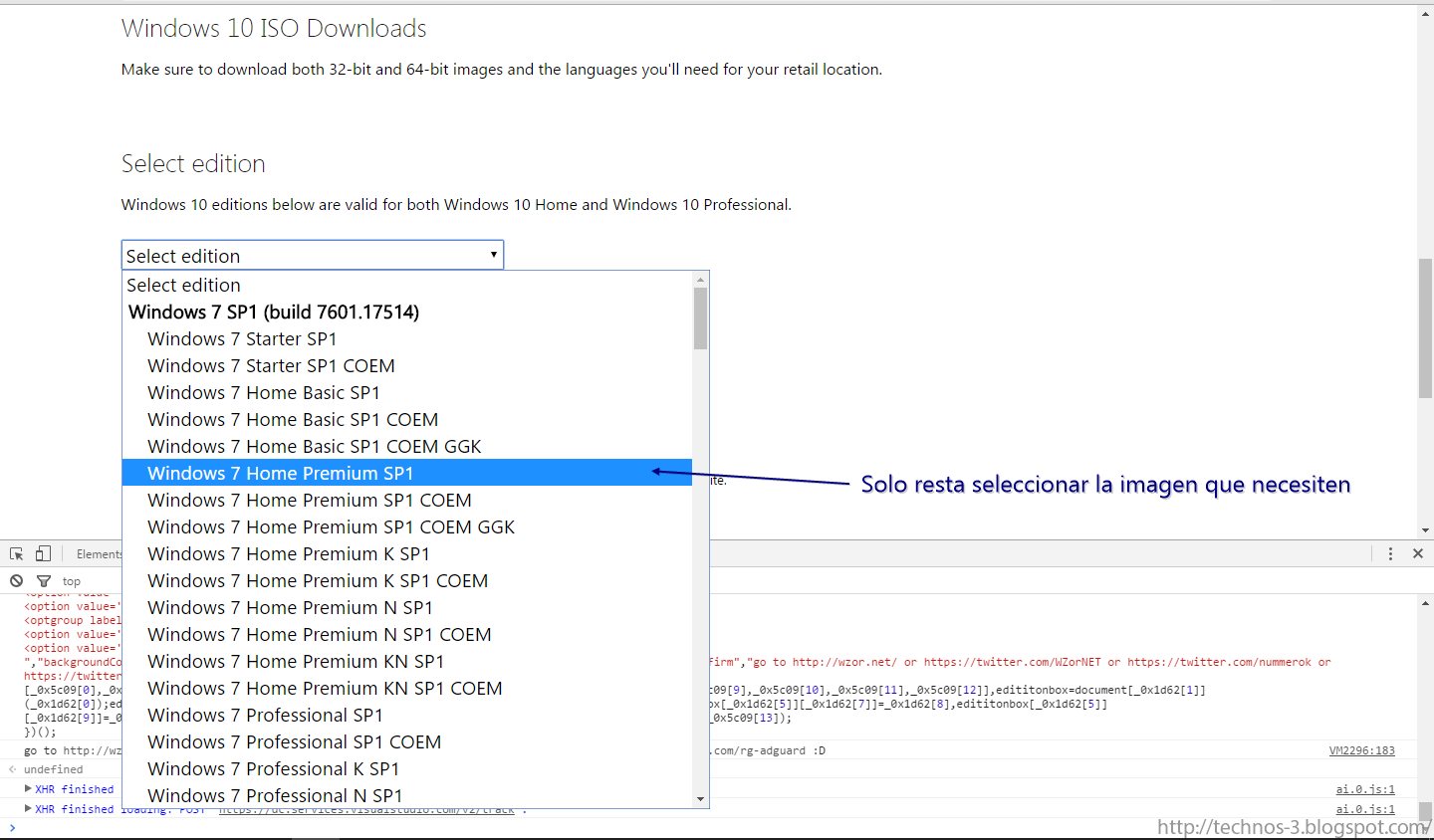Select Windows 7 Home Basic SP1 COEM
This screenshot has height=840, width=1434.
(x=406, y=419)
